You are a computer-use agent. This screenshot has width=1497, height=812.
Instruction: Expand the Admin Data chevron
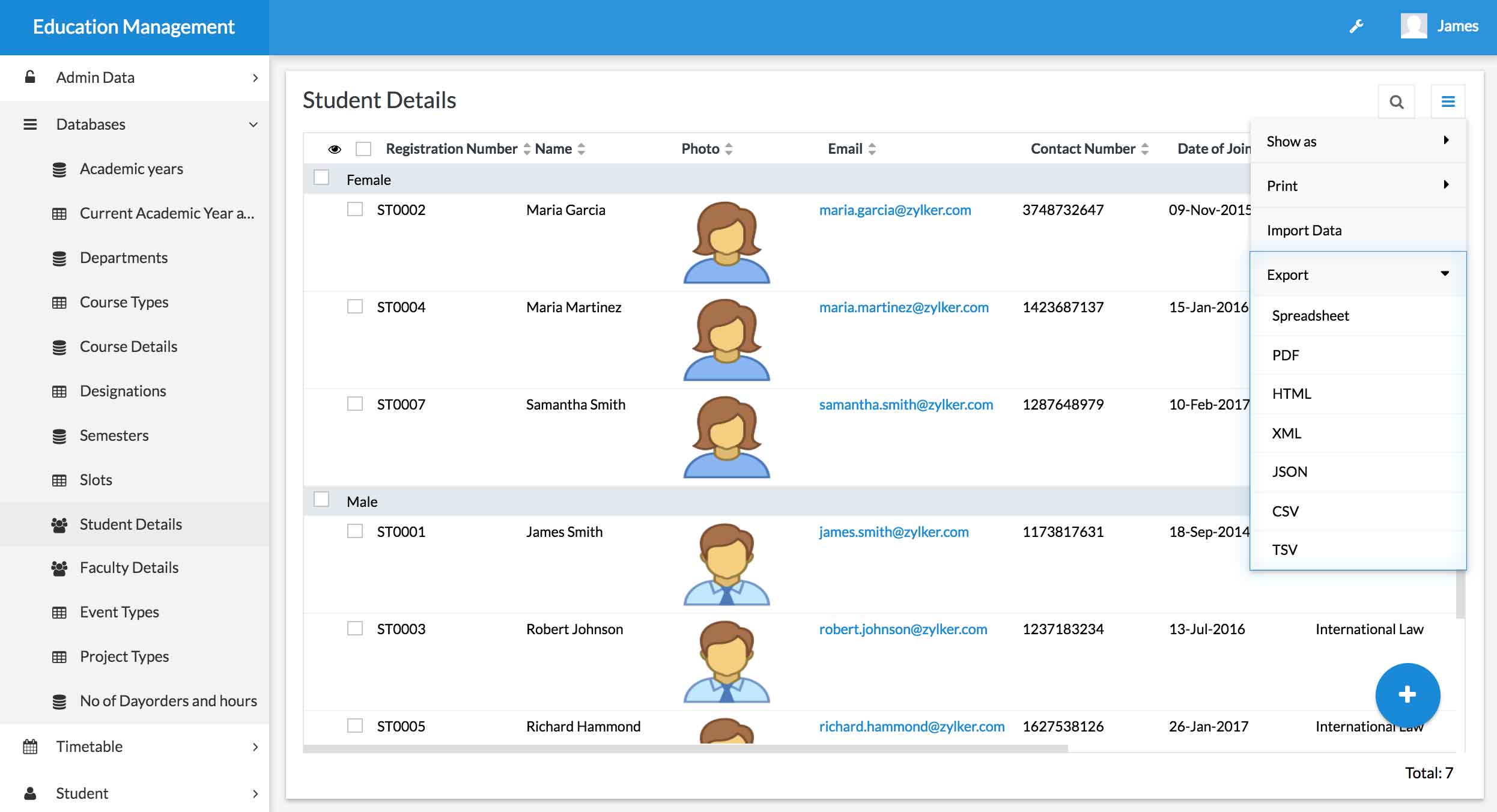pyautogui.click(x=255, y=77)
